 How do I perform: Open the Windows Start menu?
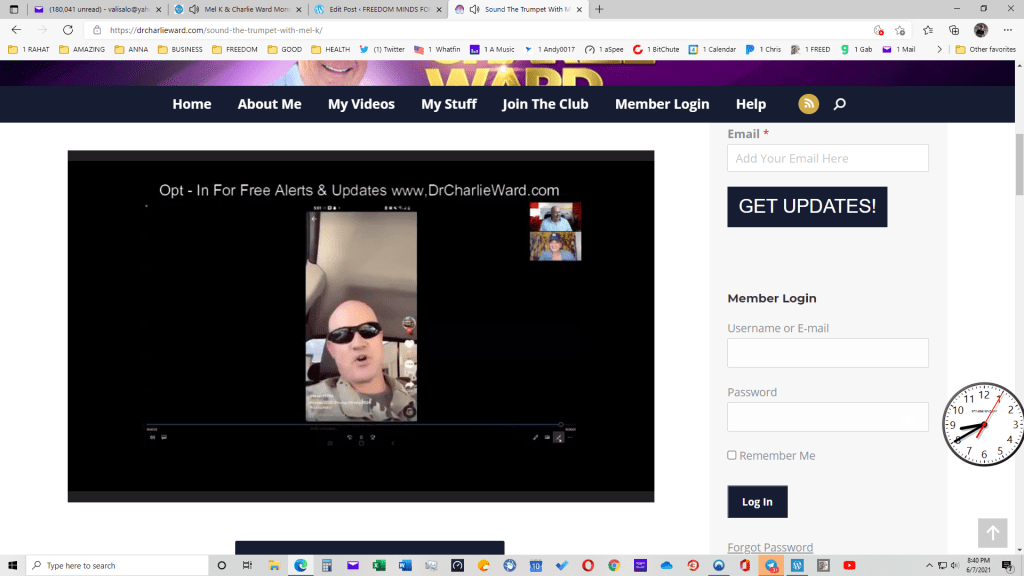(12, 565)
